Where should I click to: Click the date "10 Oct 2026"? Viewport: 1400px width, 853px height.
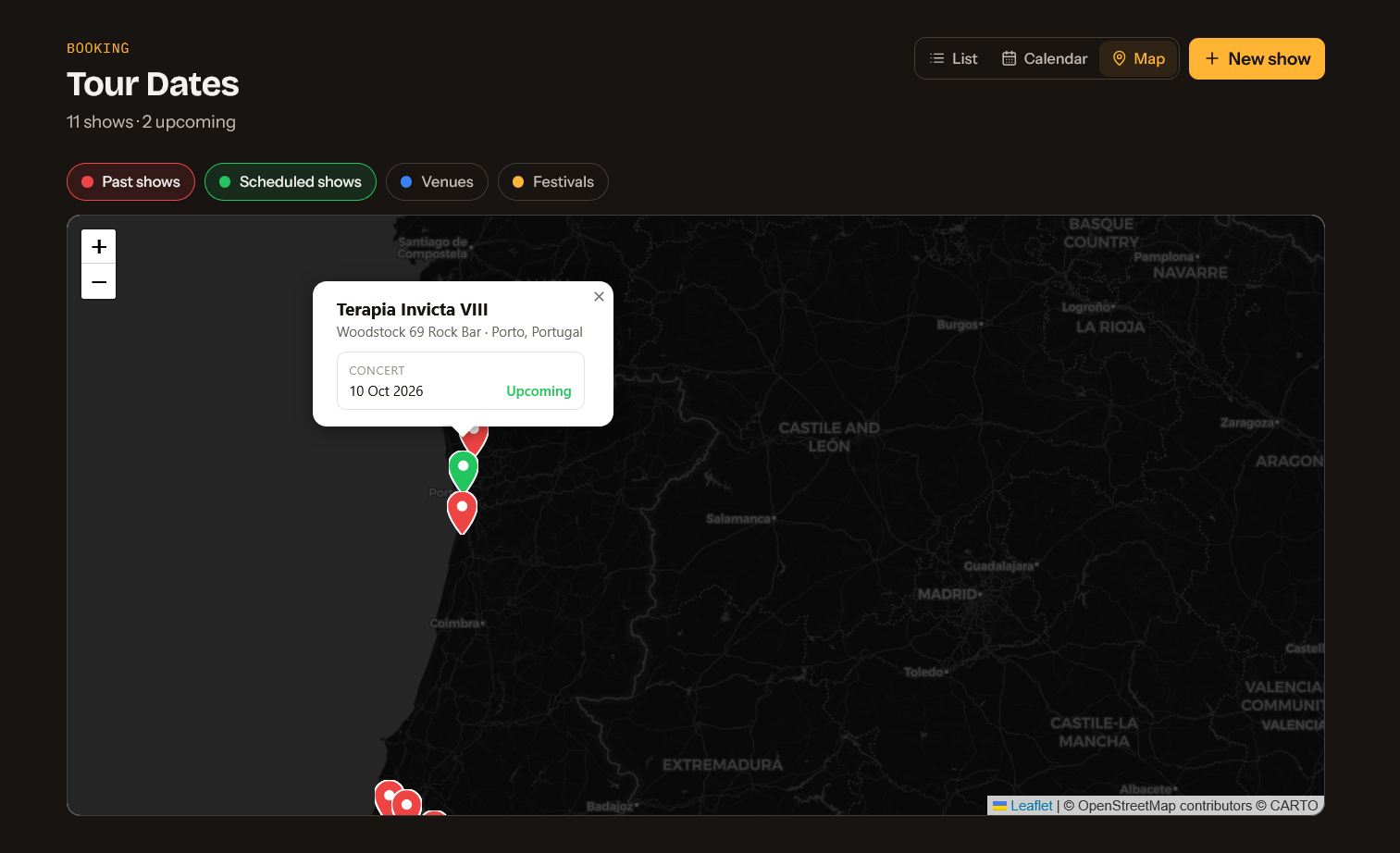point(386,391)
